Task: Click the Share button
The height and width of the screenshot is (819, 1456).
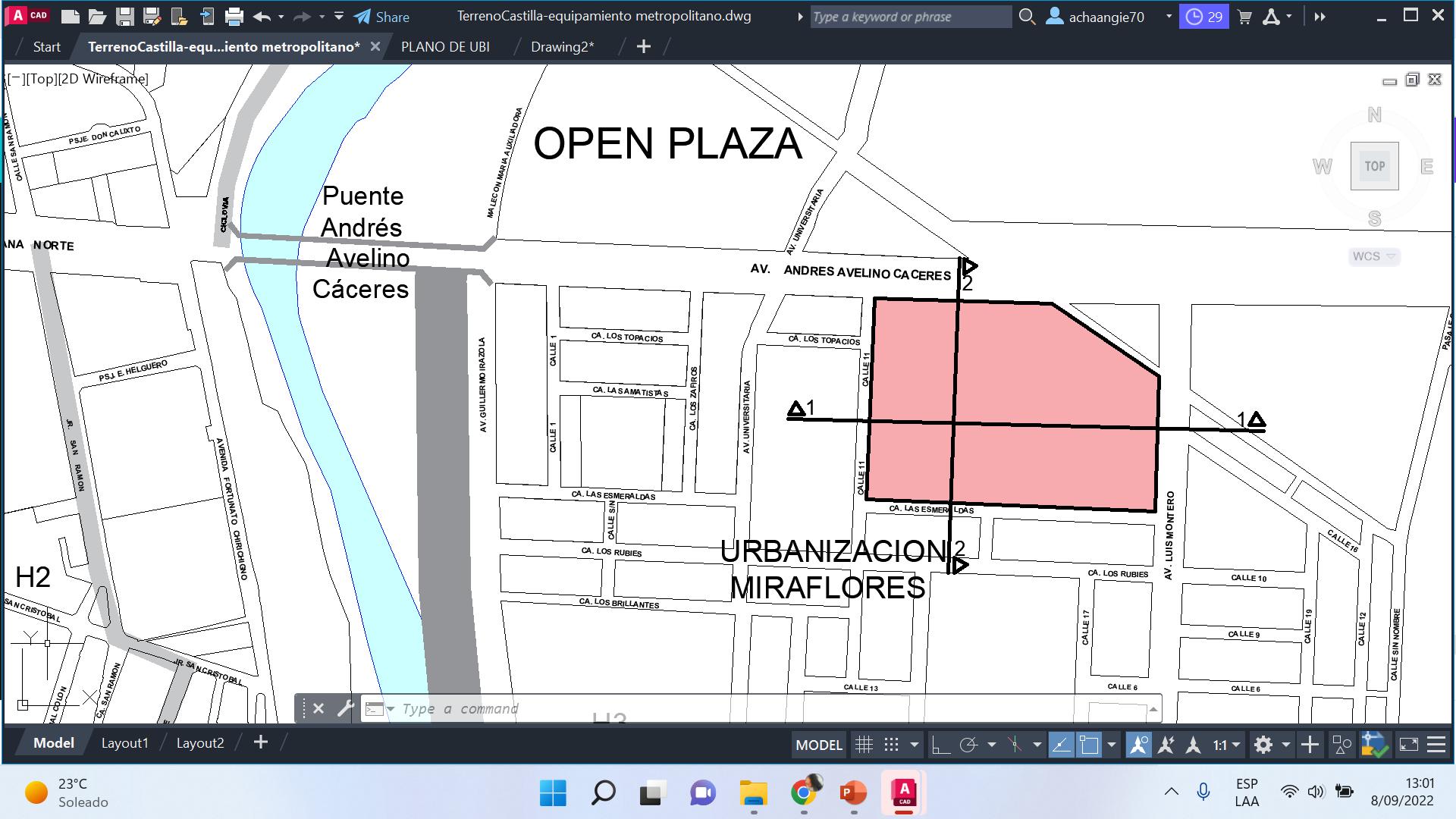Action: [x=381, y=17]
